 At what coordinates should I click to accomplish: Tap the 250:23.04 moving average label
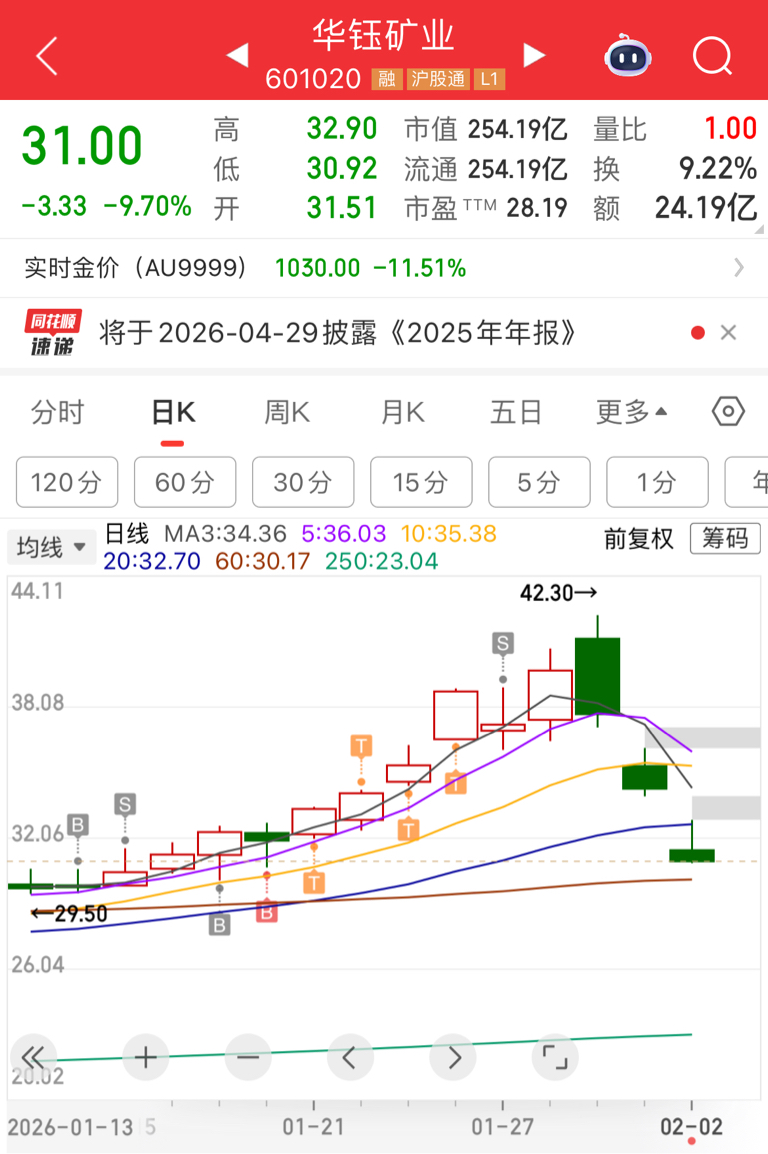(x=381, y=562)
